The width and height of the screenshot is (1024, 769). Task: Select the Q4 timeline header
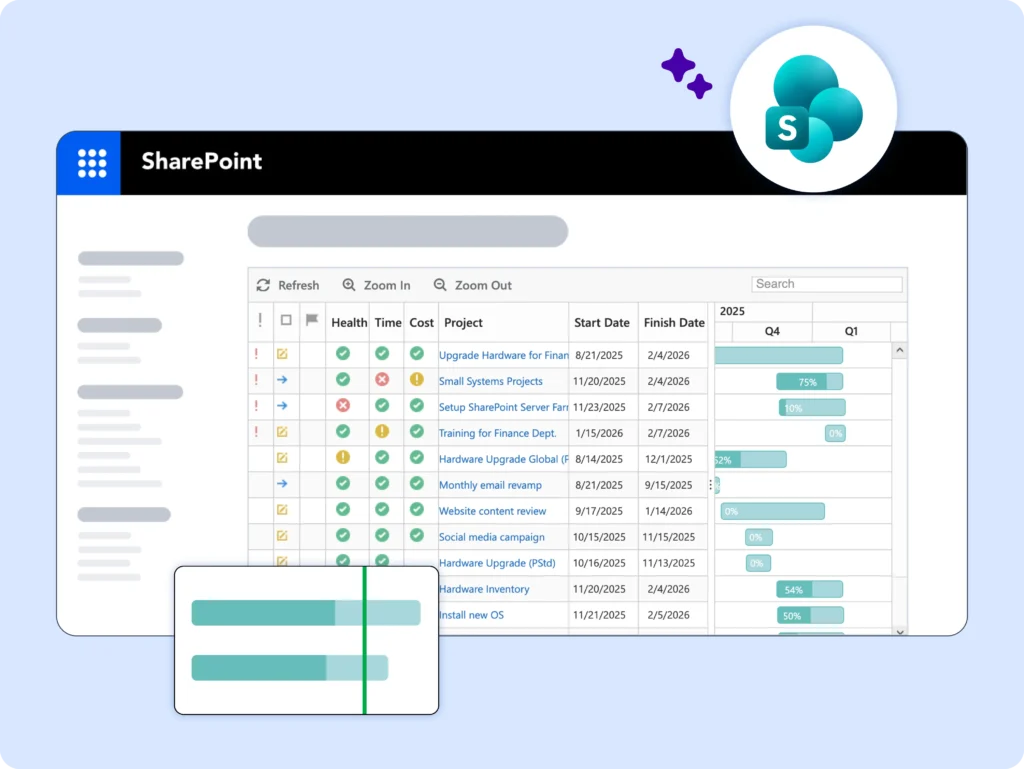(x=772, y=332)
